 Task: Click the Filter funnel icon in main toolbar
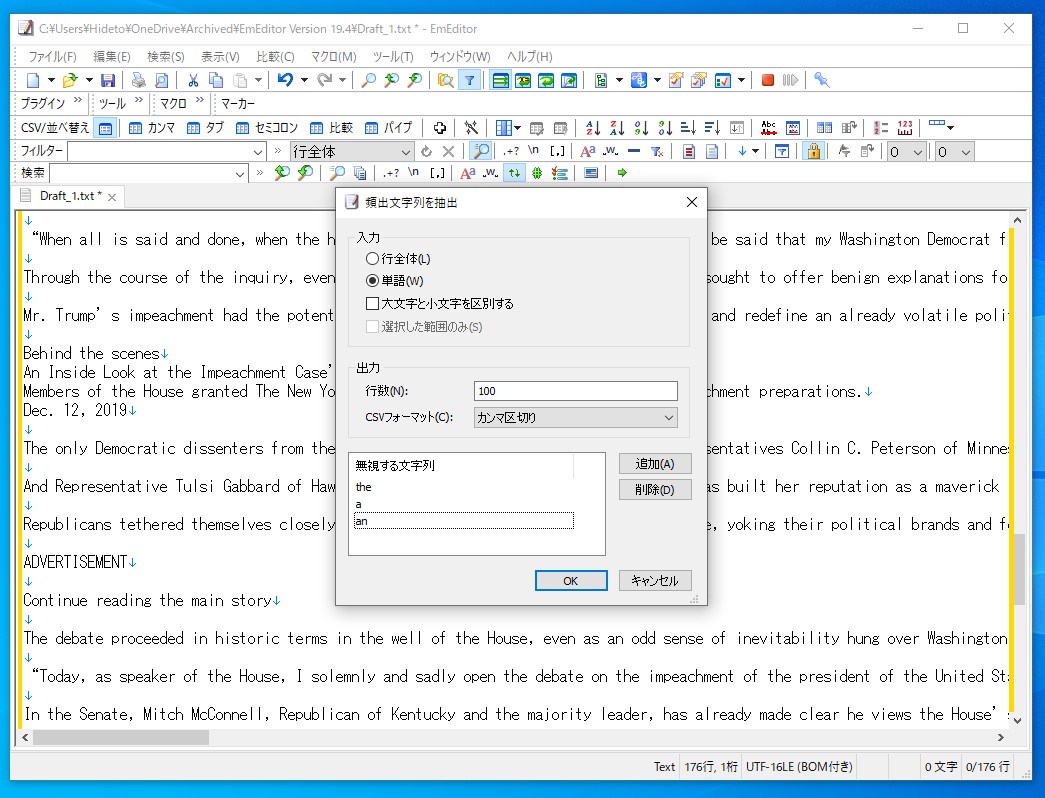(x=470, y=81)
